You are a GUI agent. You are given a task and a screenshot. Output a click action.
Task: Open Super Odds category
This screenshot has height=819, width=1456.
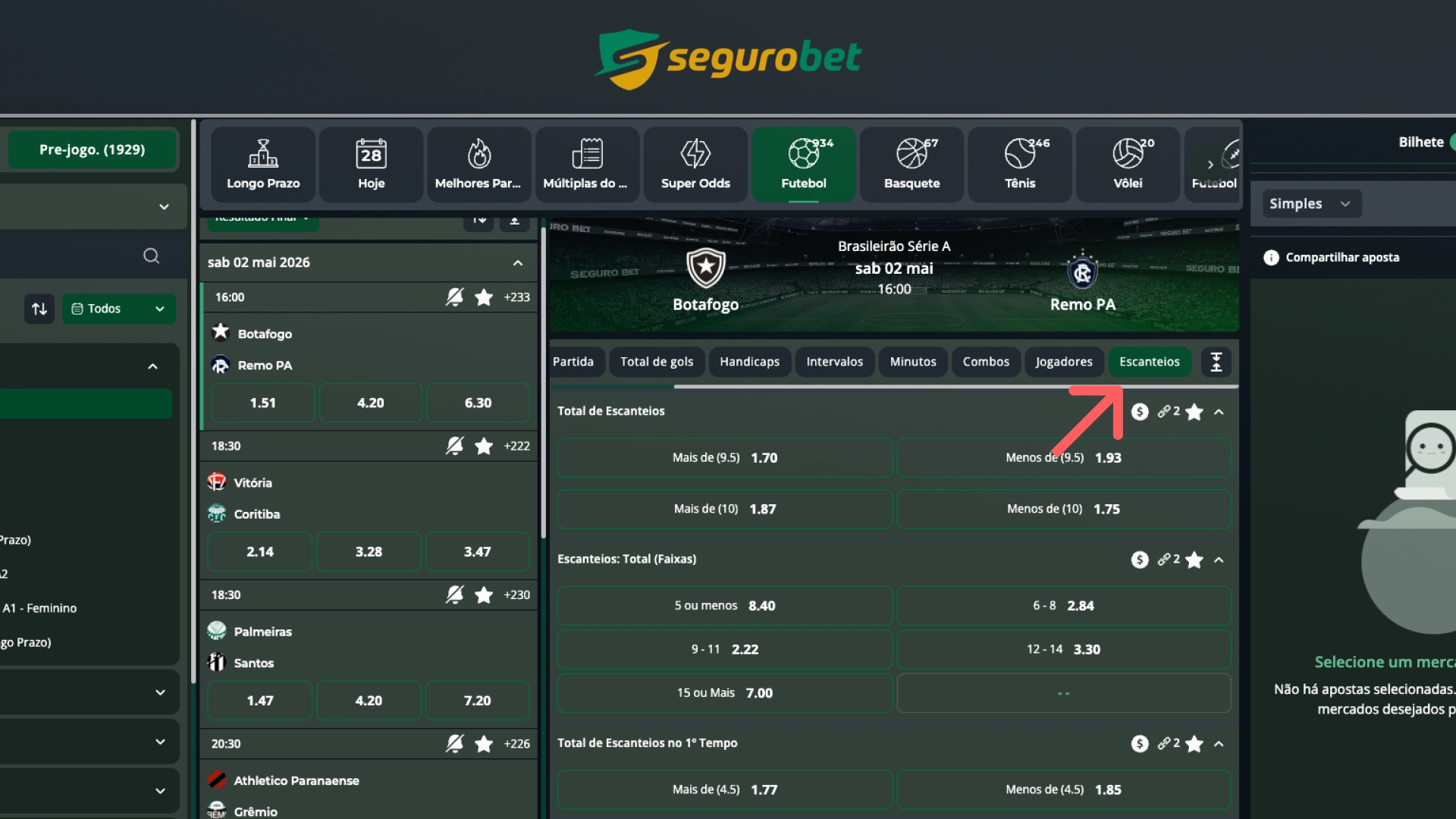(x=695, y=165)
